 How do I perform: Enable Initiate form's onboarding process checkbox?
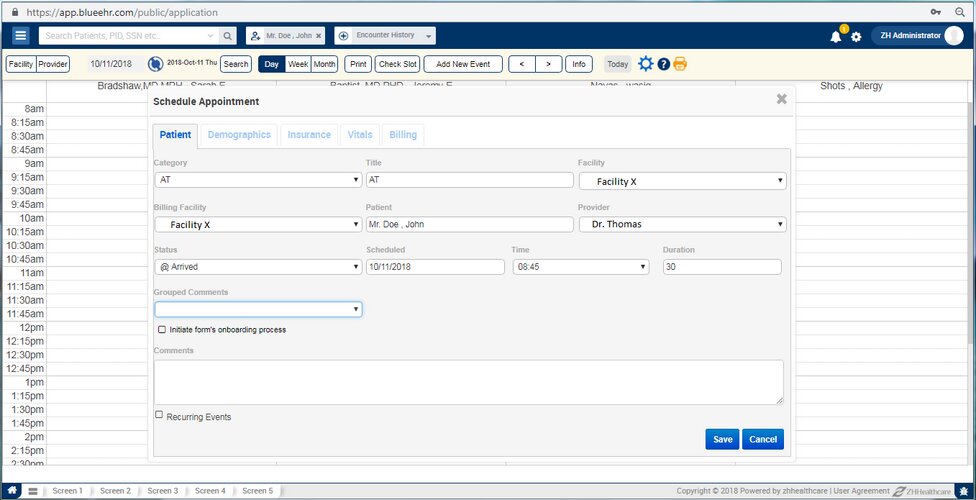[162, 329]
